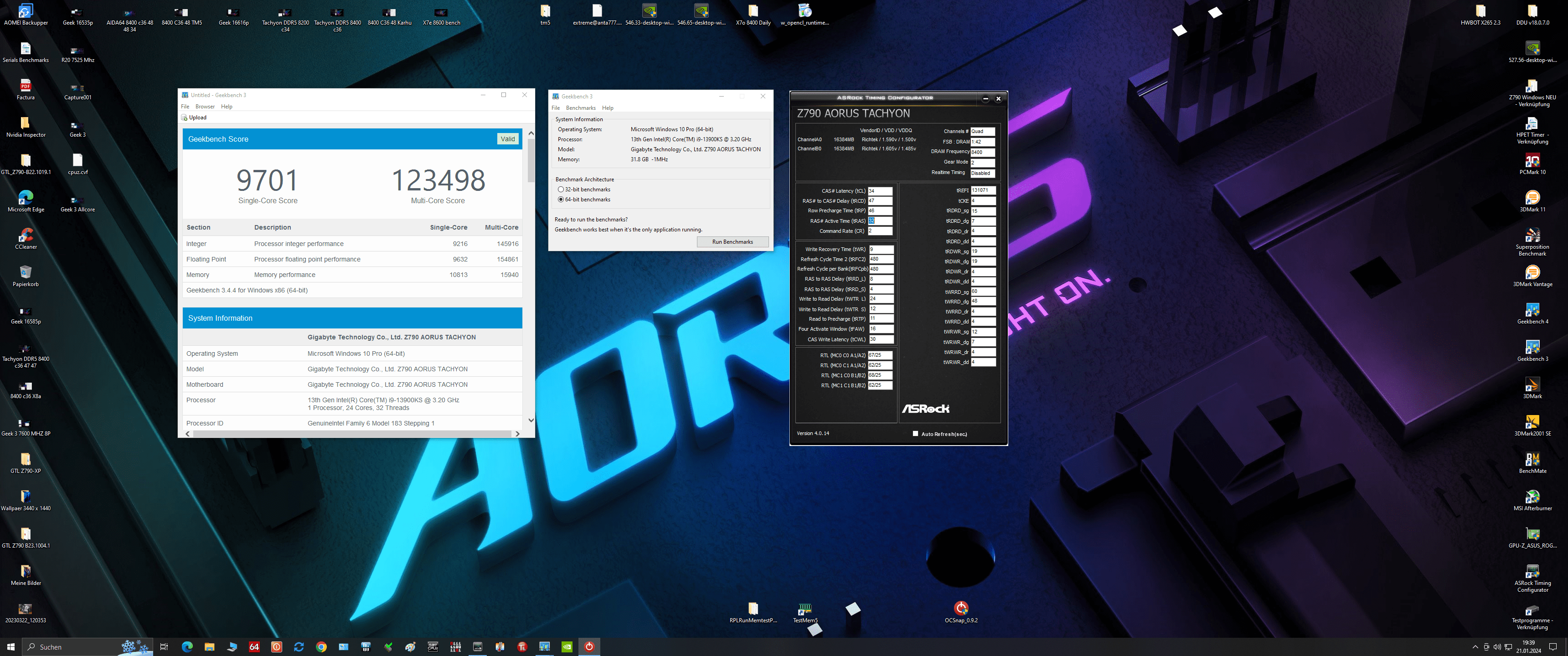
Task: Click the 9701 Single-Core Score value
Action: click(x=268, y=180)
